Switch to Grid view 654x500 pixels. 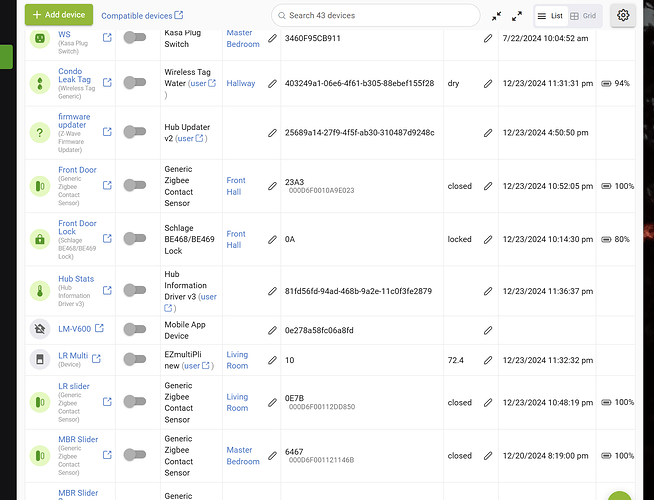tap(584, 16)
